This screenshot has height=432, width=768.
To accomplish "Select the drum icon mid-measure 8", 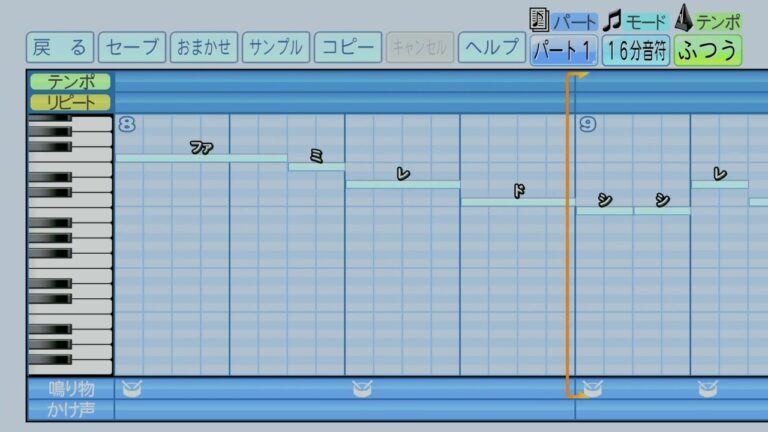I will [x=361, y=388].
